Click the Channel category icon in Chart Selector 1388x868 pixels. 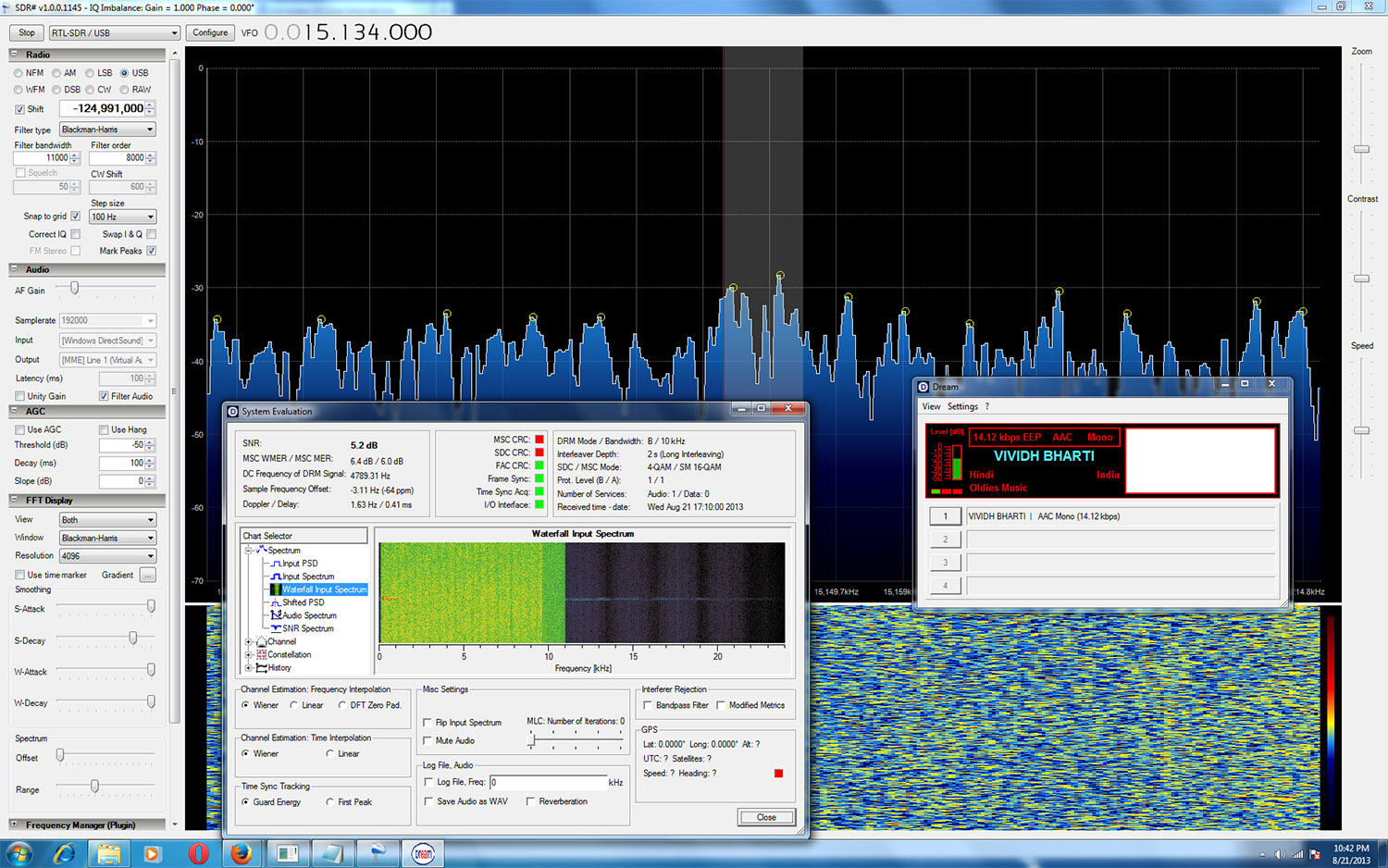[x=261, y=641]
